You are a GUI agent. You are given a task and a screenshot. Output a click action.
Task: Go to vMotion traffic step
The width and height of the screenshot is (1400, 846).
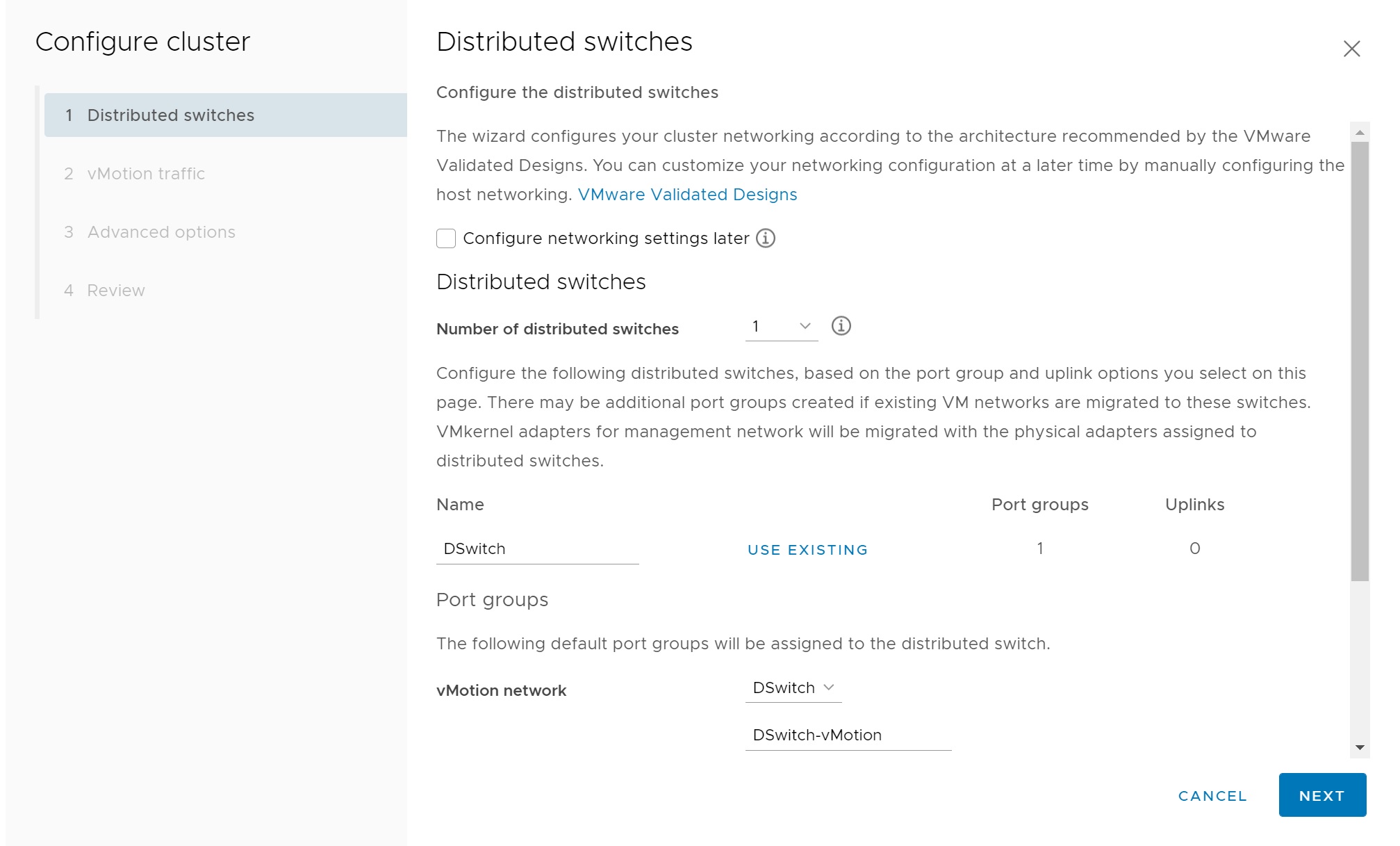(146, 174)
